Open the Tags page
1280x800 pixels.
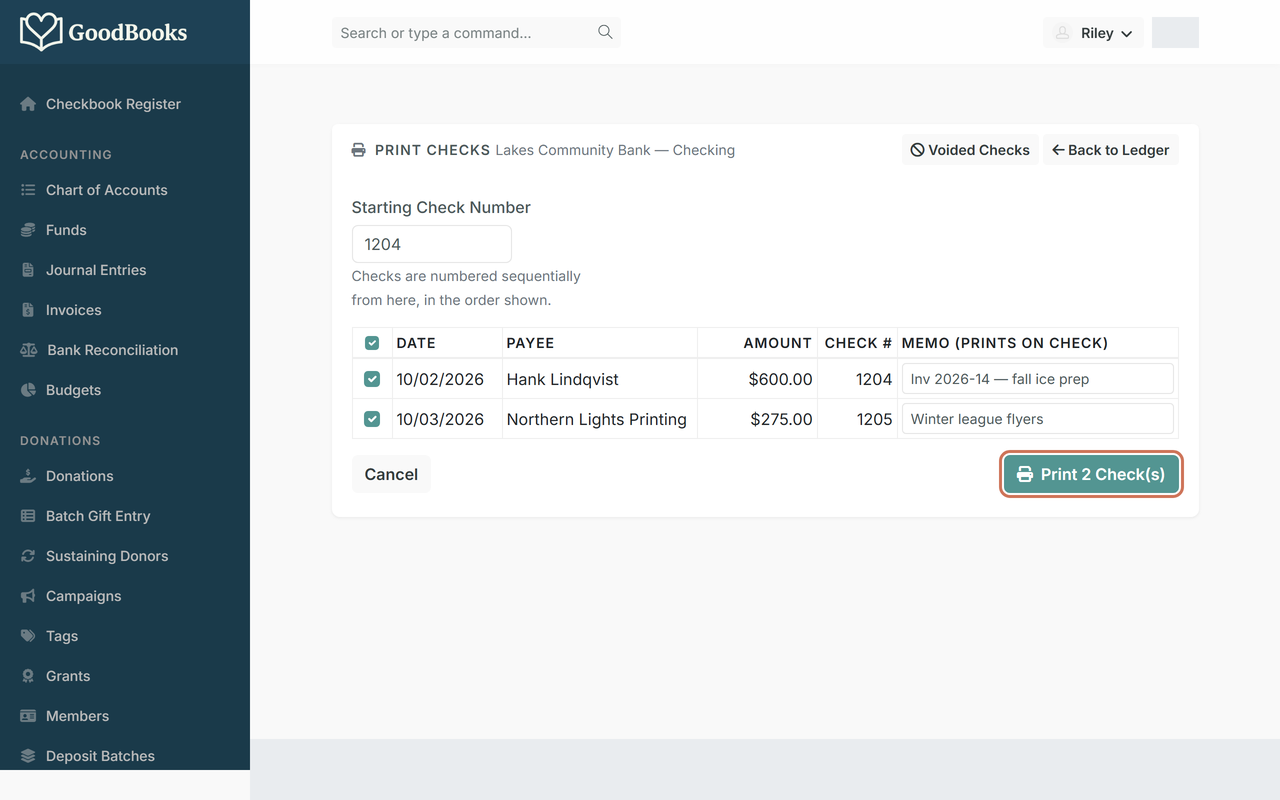tap(125, 636)
